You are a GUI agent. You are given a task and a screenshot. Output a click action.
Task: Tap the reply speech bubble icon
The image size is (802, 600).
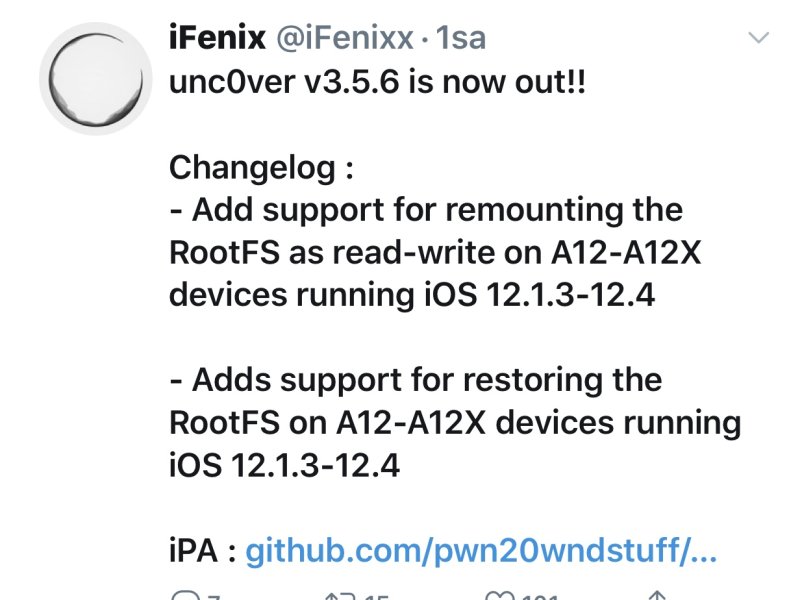click(186, 594)
